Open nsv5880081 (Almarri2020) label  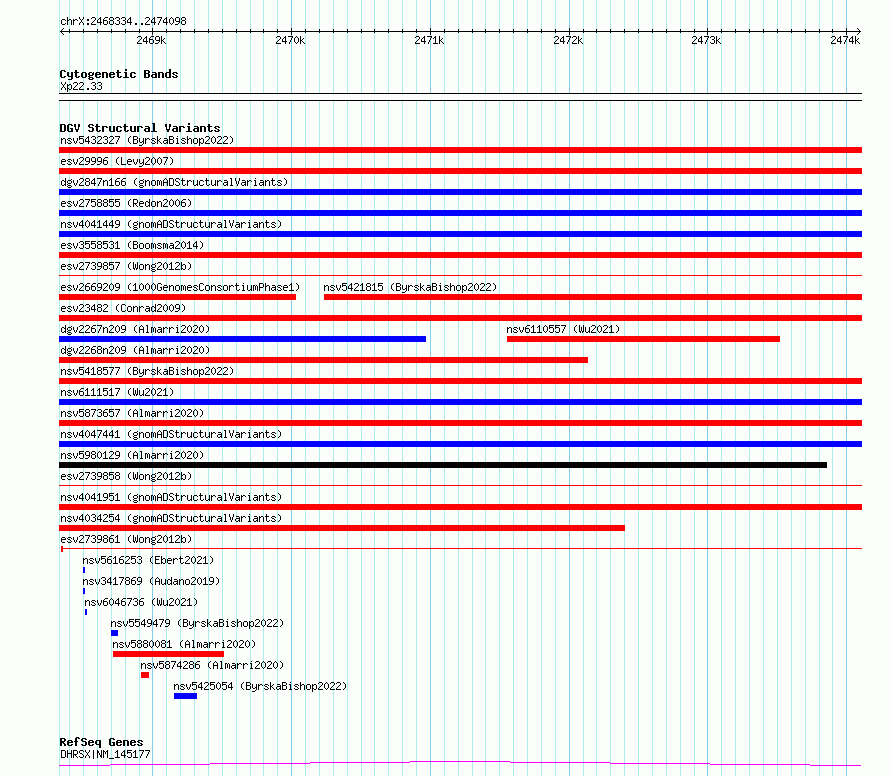tap(184, 644)
